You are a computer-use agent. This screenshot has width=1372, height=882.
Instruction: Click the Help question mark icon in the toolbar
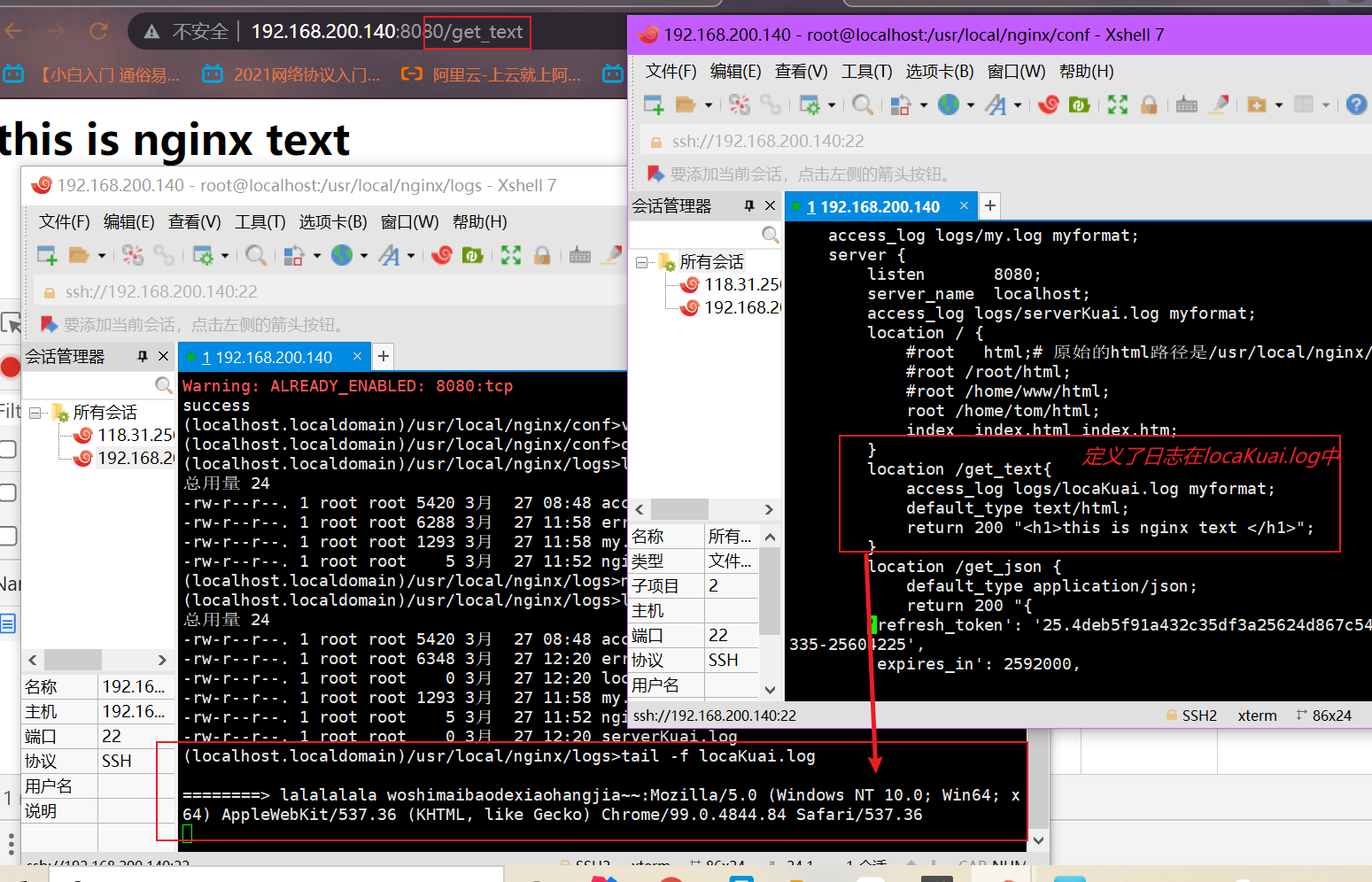point(1355,105)
